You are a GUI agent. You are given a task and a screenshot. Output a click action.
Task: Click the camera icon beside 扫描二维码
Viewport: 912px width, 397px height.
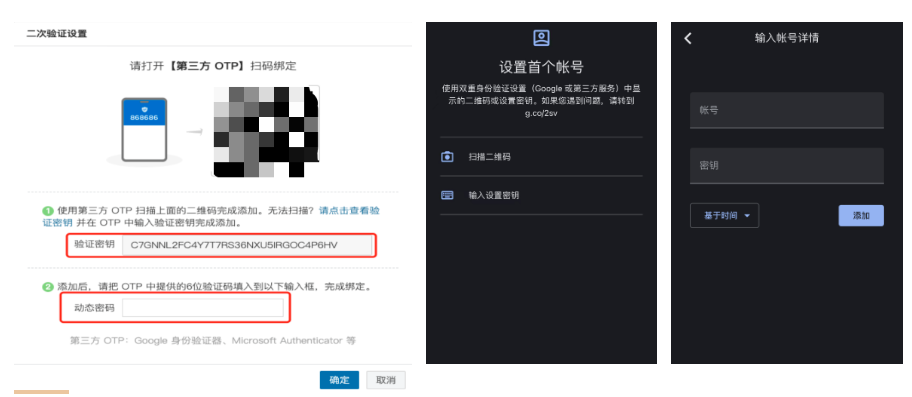[x=447, y=156]
